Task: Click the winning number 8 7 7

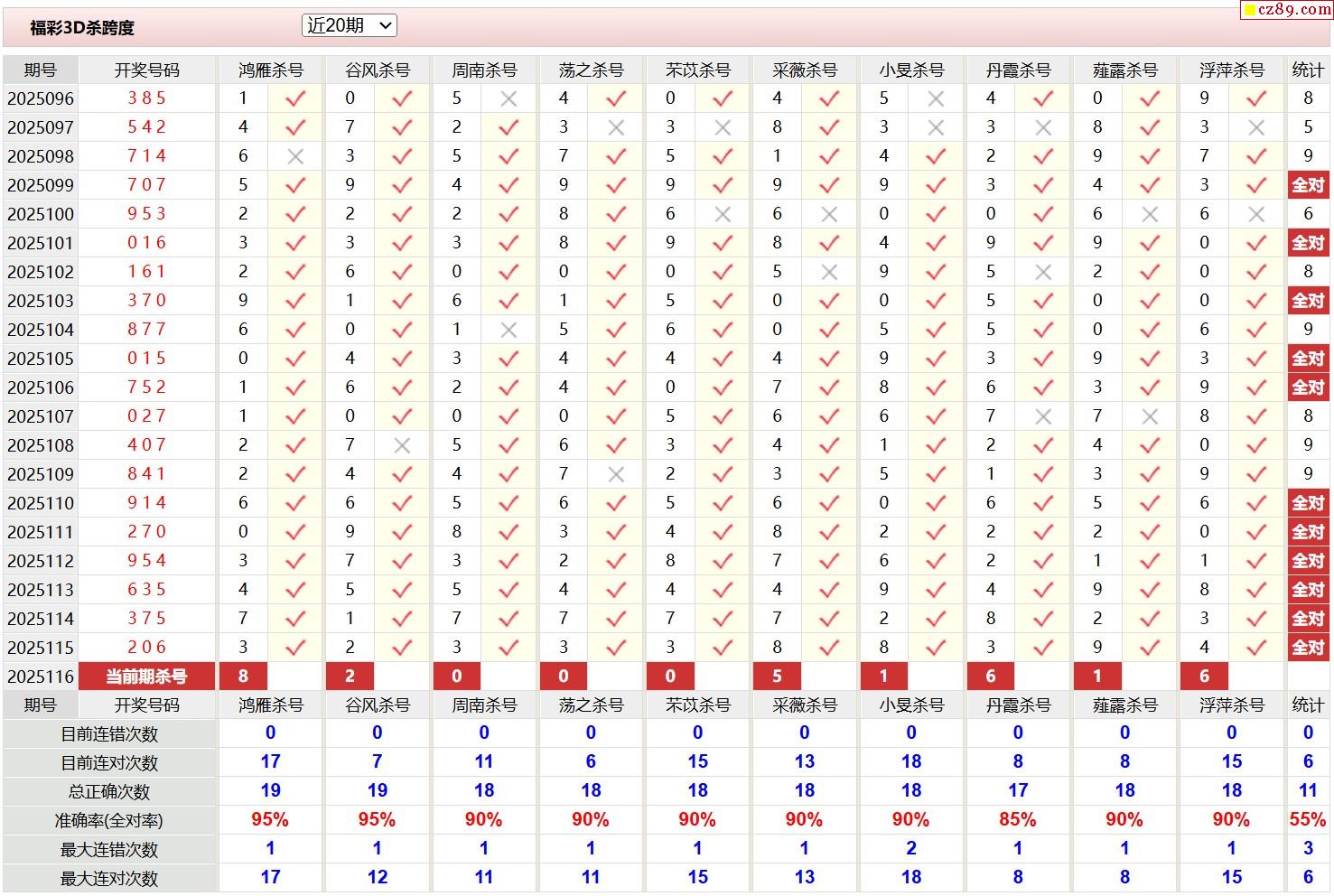Action: click(146, 329)
